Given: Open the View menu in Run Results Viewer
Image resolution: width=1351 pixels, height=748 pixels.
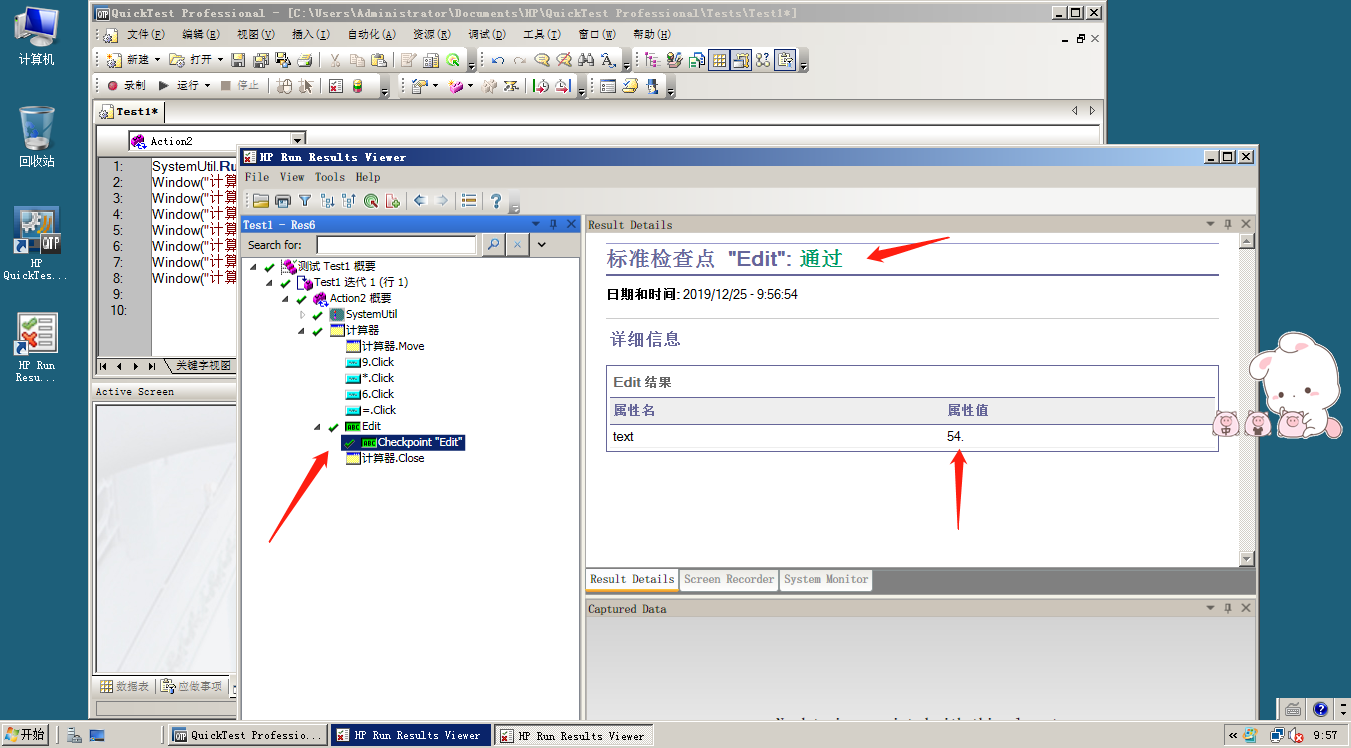Looking at the screenshot, I should (x=292, y=177).
